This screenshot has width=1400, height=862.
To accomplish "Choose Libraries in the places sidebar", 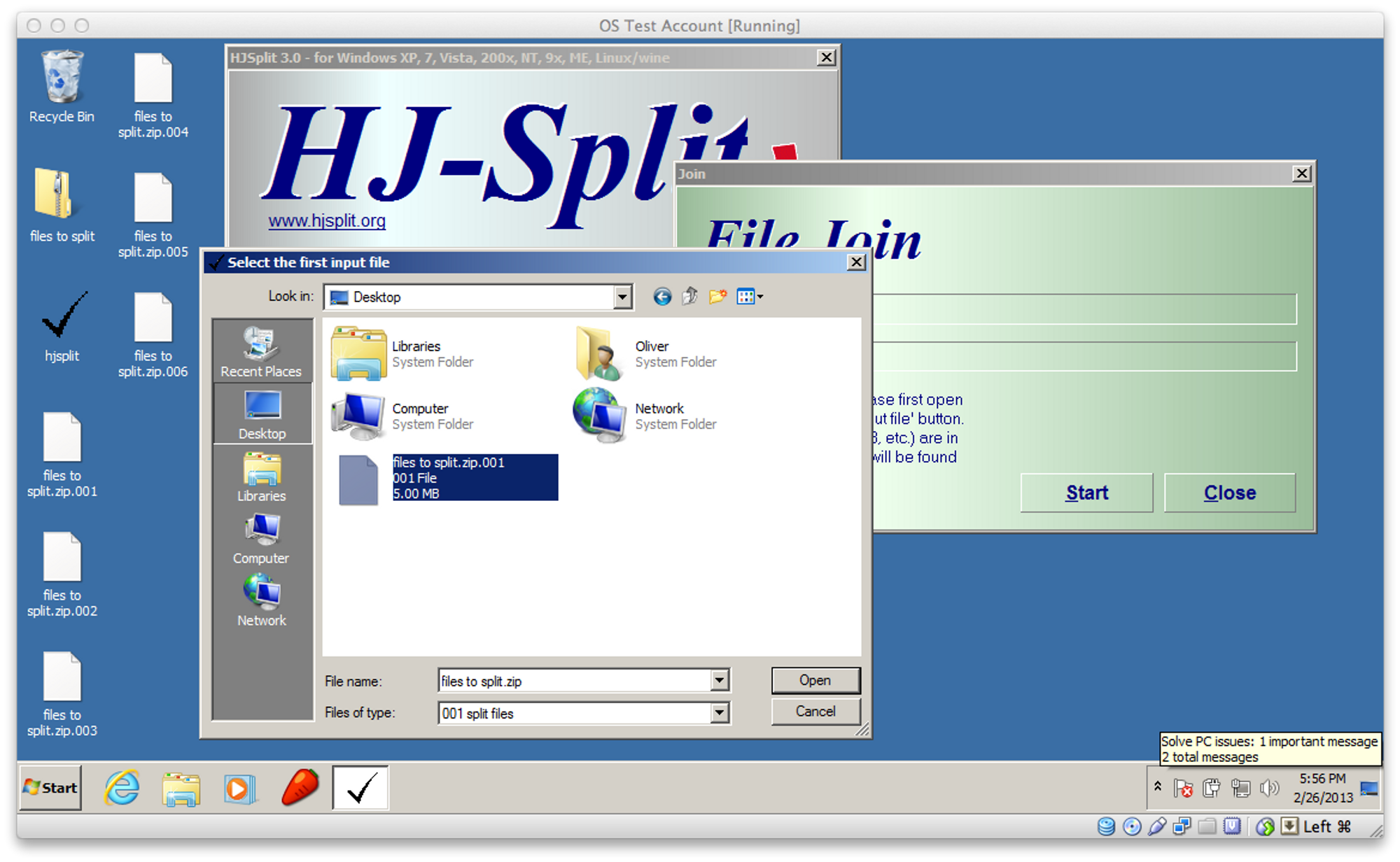I will click(x=261, y=477).
